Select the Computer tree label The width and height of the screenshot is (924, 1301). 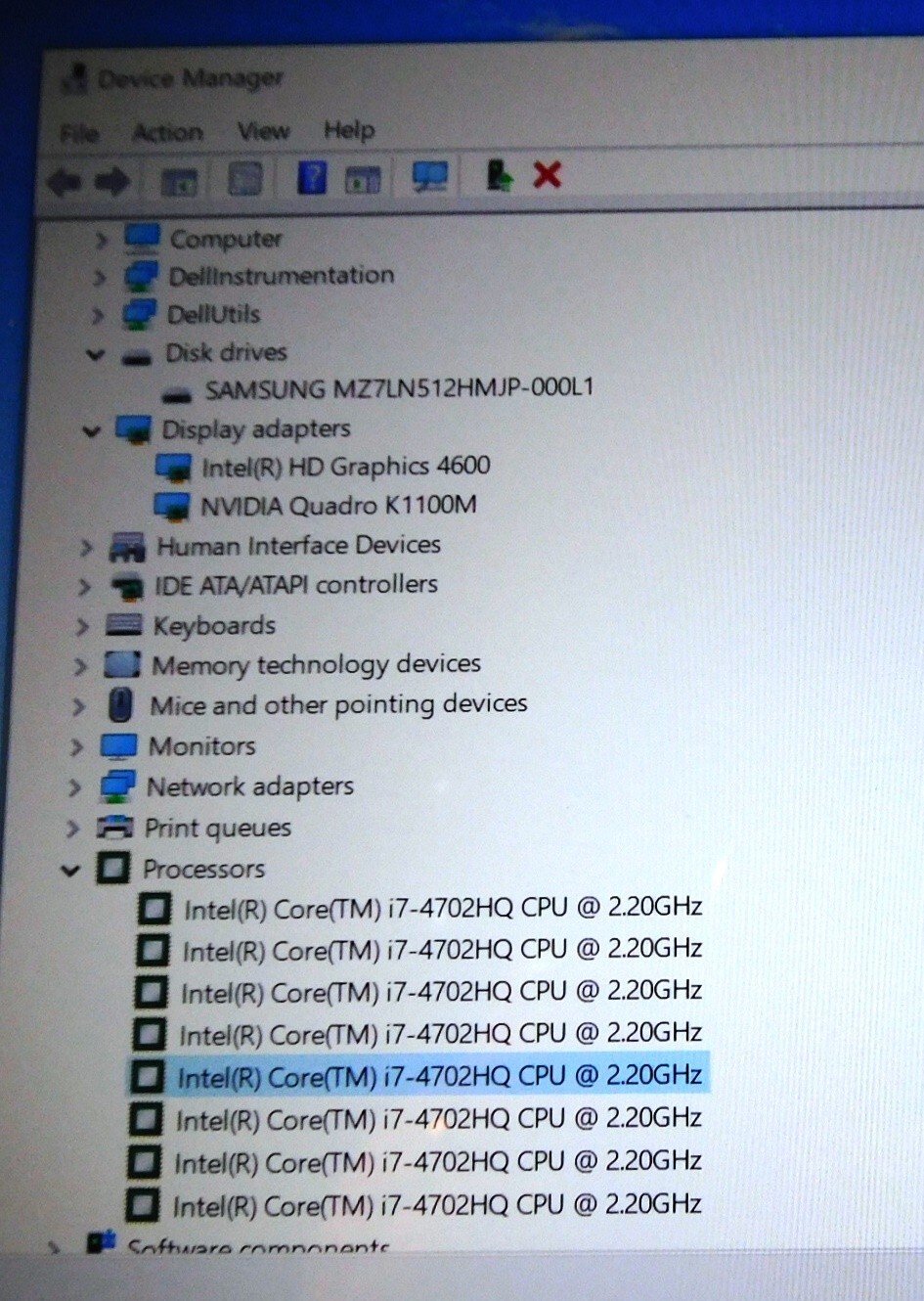(x=226, y=239)
